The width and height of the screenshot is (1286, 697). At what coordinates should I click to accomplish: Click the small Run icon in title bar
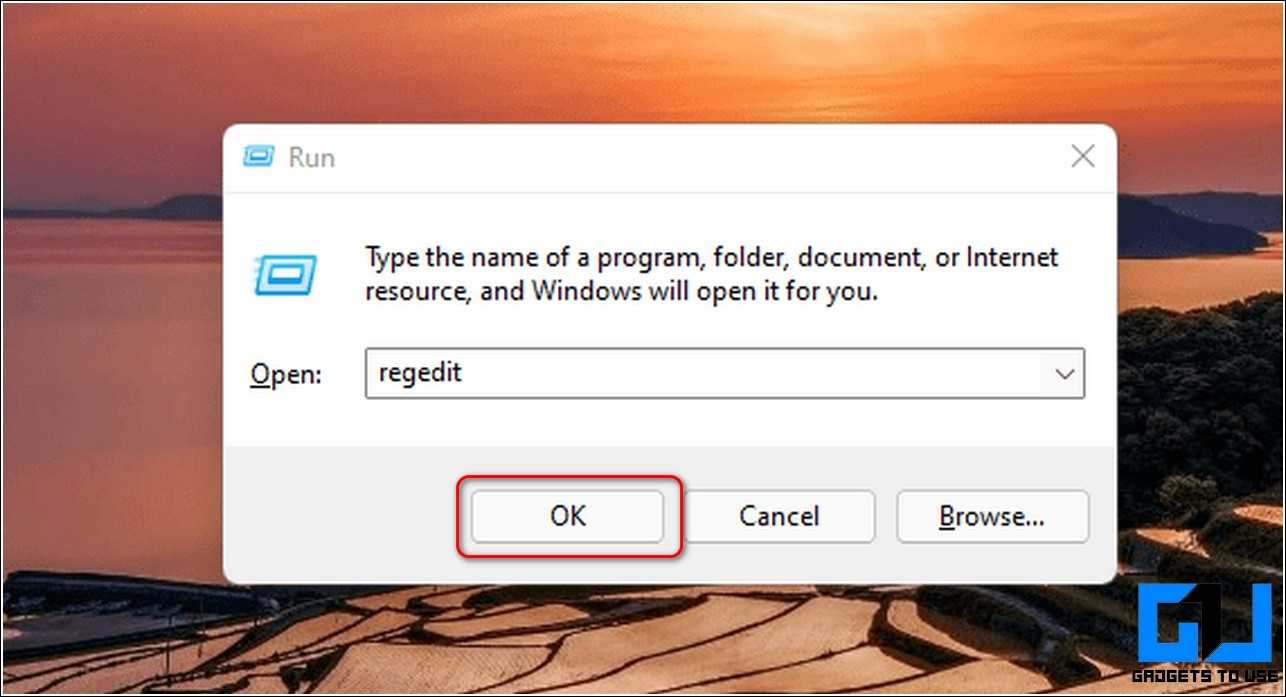(258, 157)
